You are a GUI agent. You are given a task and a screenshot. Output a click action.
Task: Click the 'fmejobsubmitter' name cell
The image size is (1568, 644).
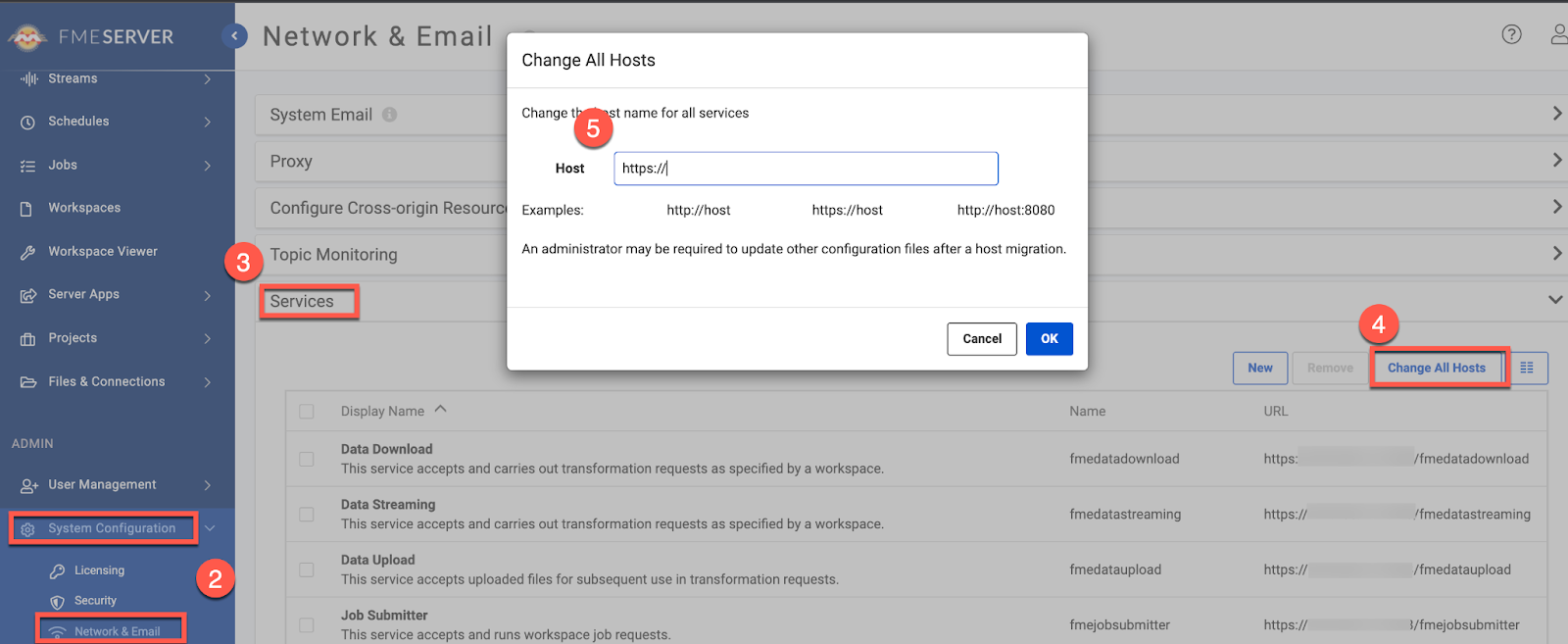click(x=1119, y=625)
